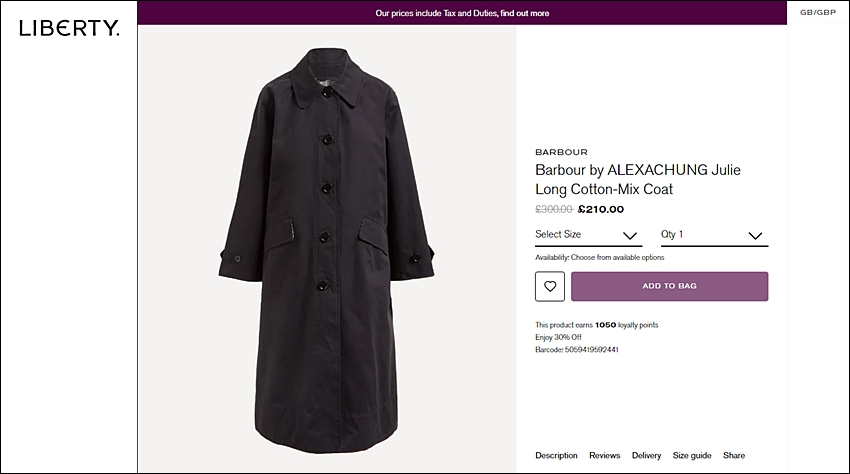
Task: Add item to wishlist with heart icon
Action: pyautogui.click(x=550, y=286)
